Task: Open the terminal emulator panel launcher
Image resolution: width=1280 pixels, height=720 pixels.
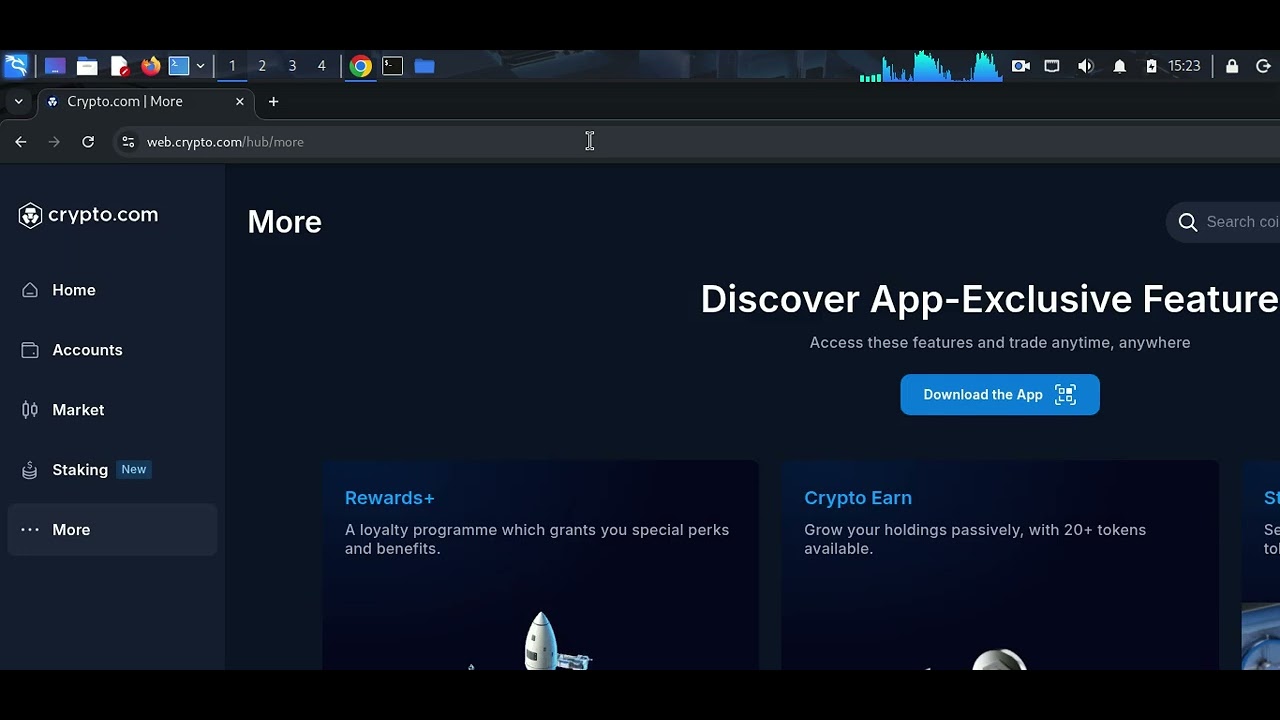Action: tap(179, 66)
